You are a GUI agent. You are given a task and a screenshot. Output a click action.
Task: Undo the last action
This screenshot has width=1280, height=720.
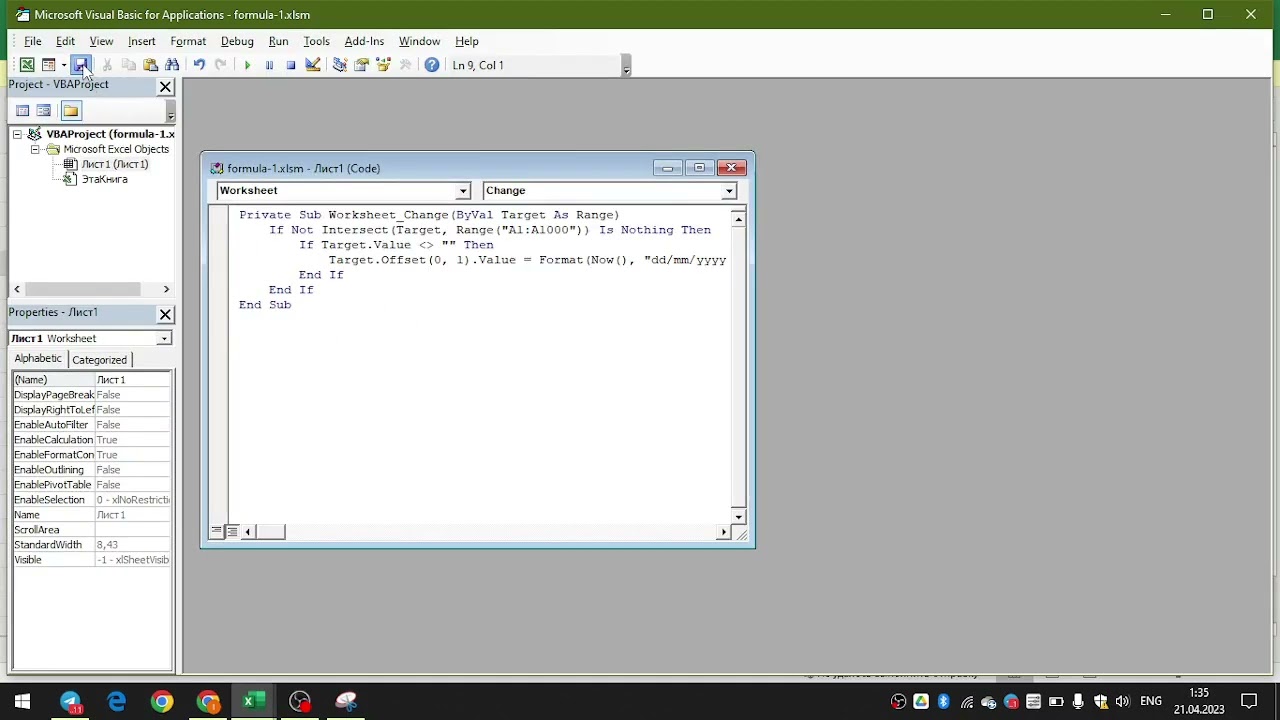pos(199,65)
